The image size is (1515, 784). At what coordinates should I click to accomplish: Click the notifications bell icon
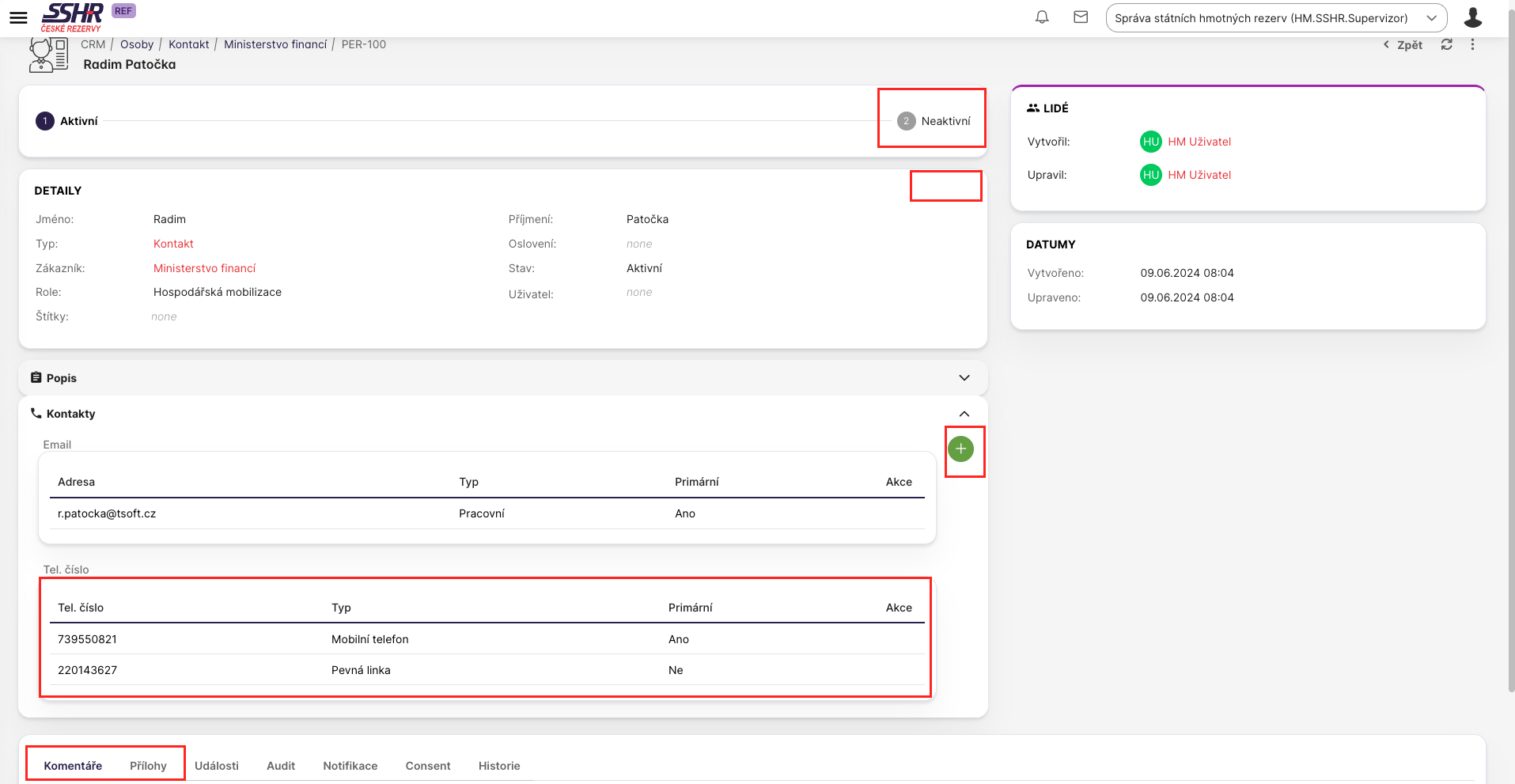point(1042,17)
